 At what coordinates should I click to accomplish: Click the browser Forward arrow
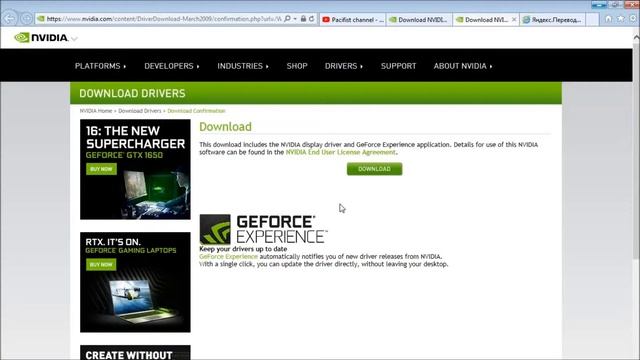click(27, 18)
